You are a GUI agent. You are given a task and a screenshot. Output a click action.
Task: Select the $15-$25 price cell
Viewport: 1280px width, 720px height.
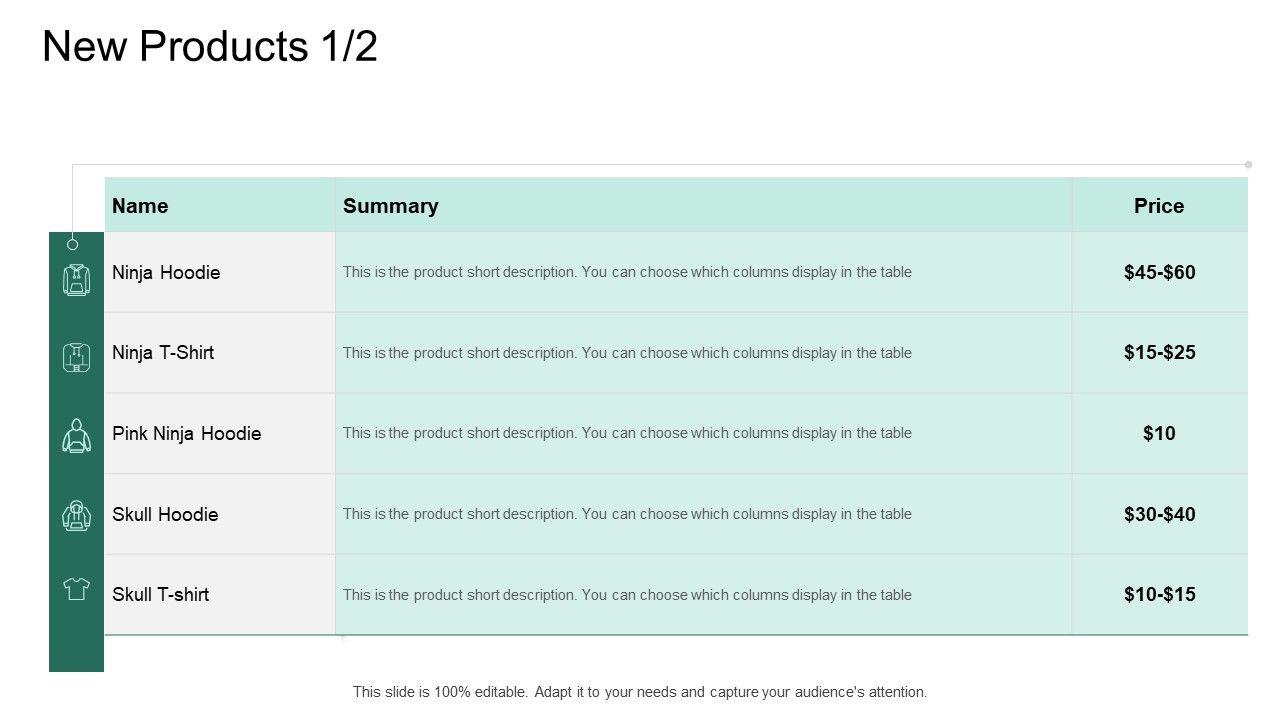(x=1159, y=352)
